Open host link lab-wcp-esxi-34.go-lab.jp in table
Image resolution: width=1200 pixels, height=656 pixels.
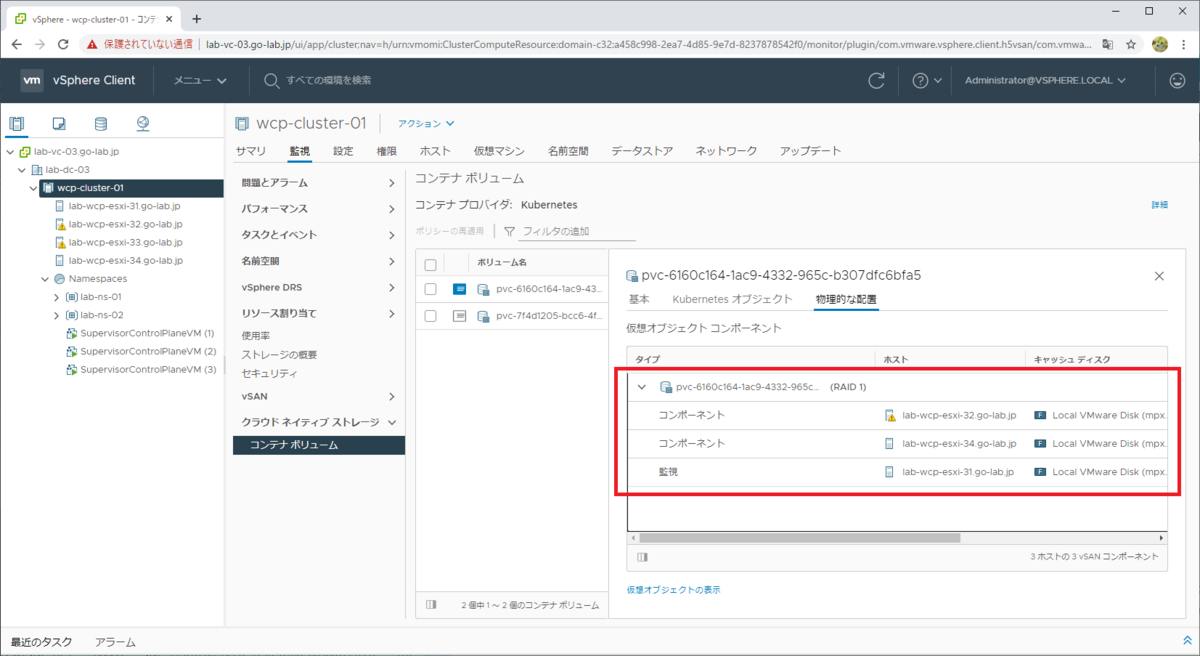click(959, 443)
